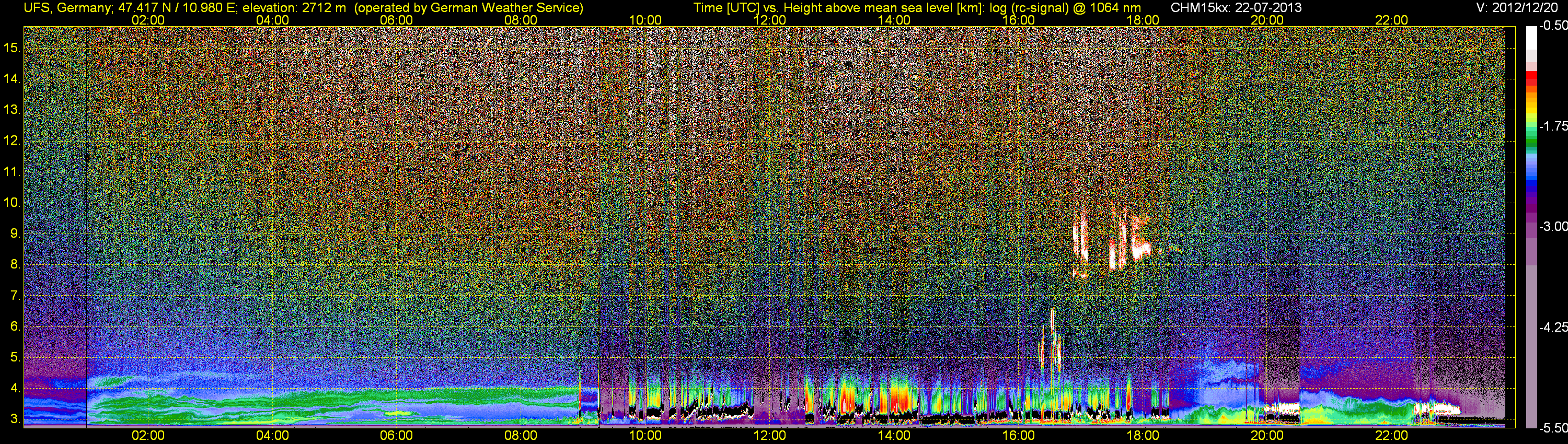Click the 4 km height axis label
Image resolution: width=1568 pixels, height=444 pixels.
15,388
